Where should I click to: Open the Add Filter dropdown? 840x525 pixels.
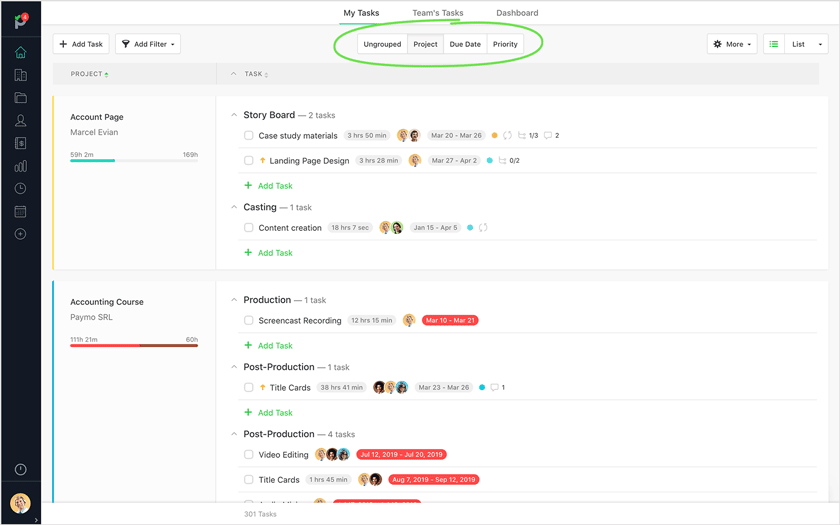pyautogui.click(x=148, y=44)
